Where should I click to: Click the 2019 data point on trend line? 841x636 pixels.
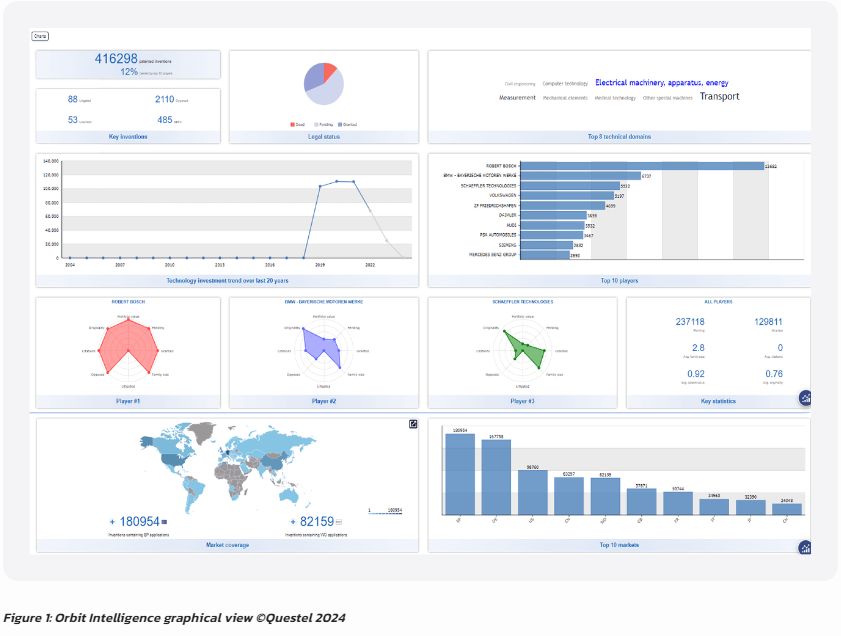tap(320, 186)
